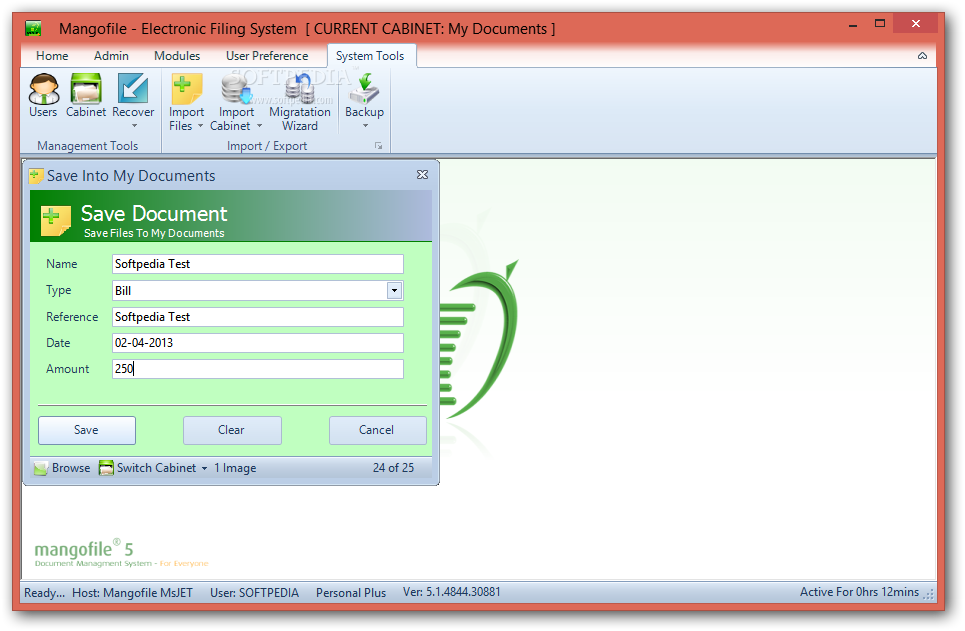Minimize the Mangofile window
Screen dimensions: 965x631
click(853, 25)
